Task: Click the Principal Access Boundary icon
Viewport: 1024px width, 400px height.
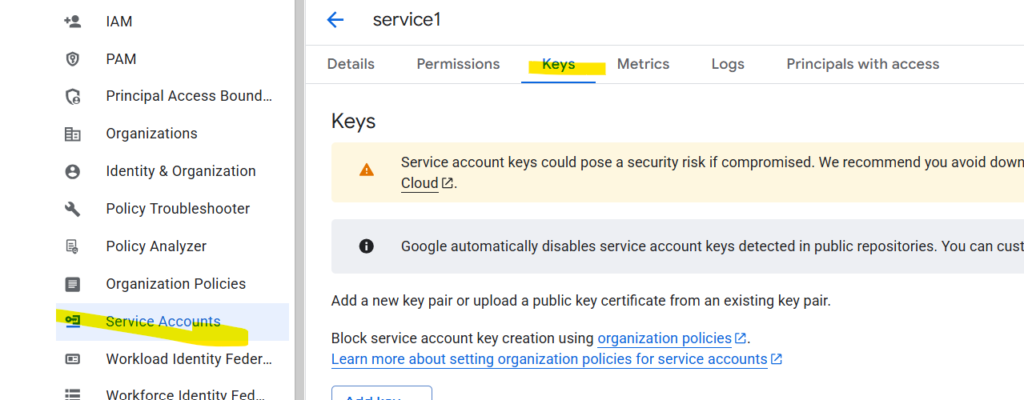Action: 72,97
